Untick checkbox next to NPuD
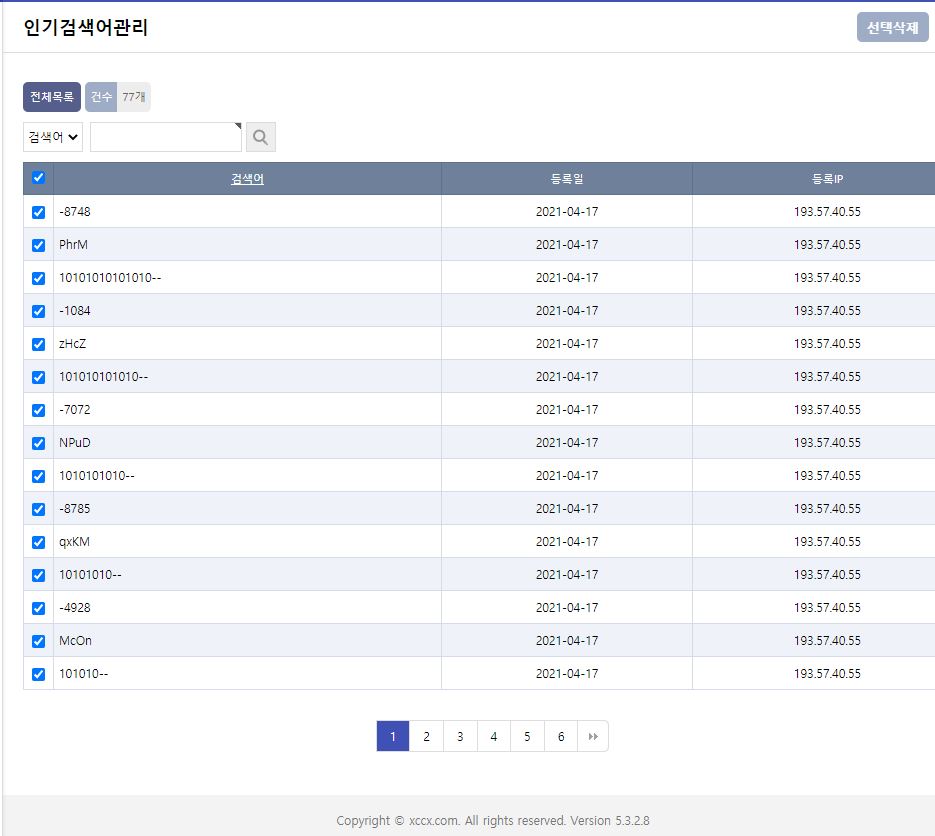Image resolution: width=935 pixels, height=836 pixels. tap(38, 443)
